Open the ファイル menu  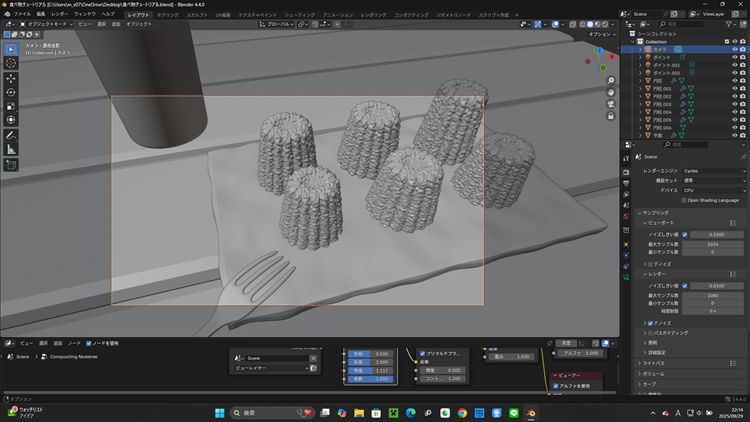coord(22,15)
